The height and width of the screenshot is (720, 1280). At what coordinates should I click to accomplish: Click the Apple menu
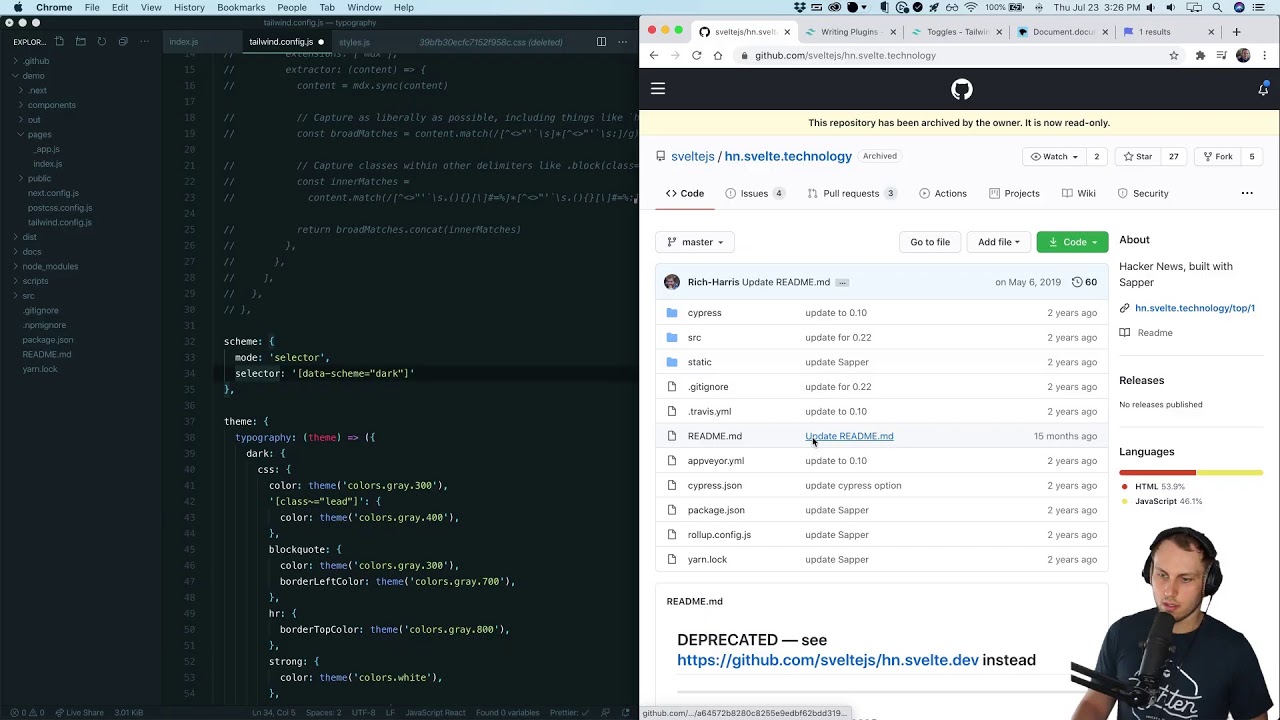[x=17, y=7]
